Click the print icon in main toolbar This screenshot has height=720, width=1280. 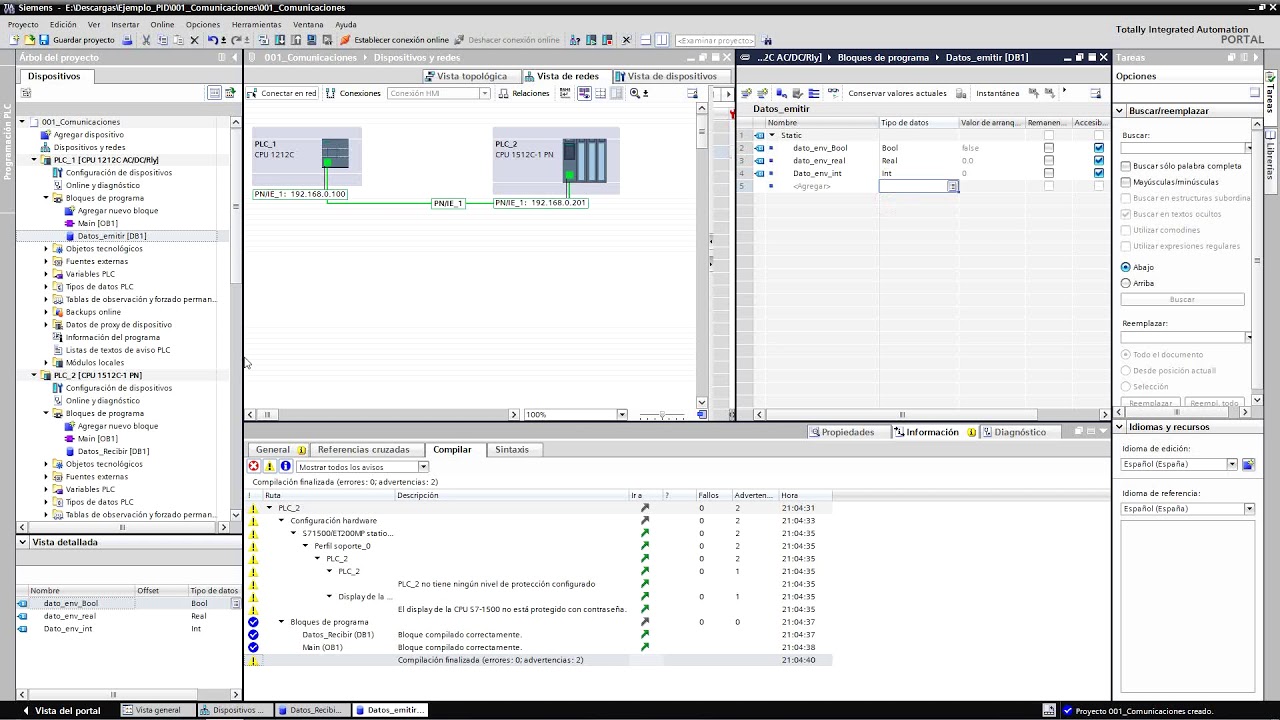(127, 40)
